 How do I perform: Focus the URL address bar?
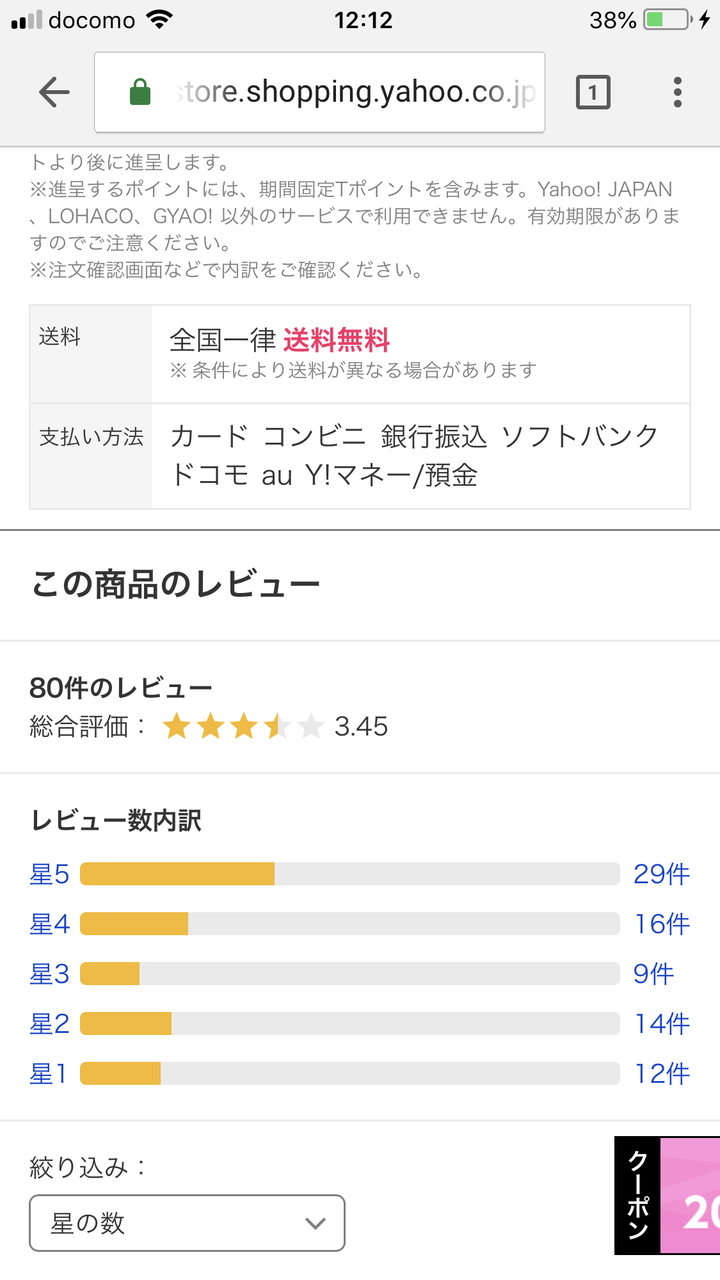tap(340, 93)
